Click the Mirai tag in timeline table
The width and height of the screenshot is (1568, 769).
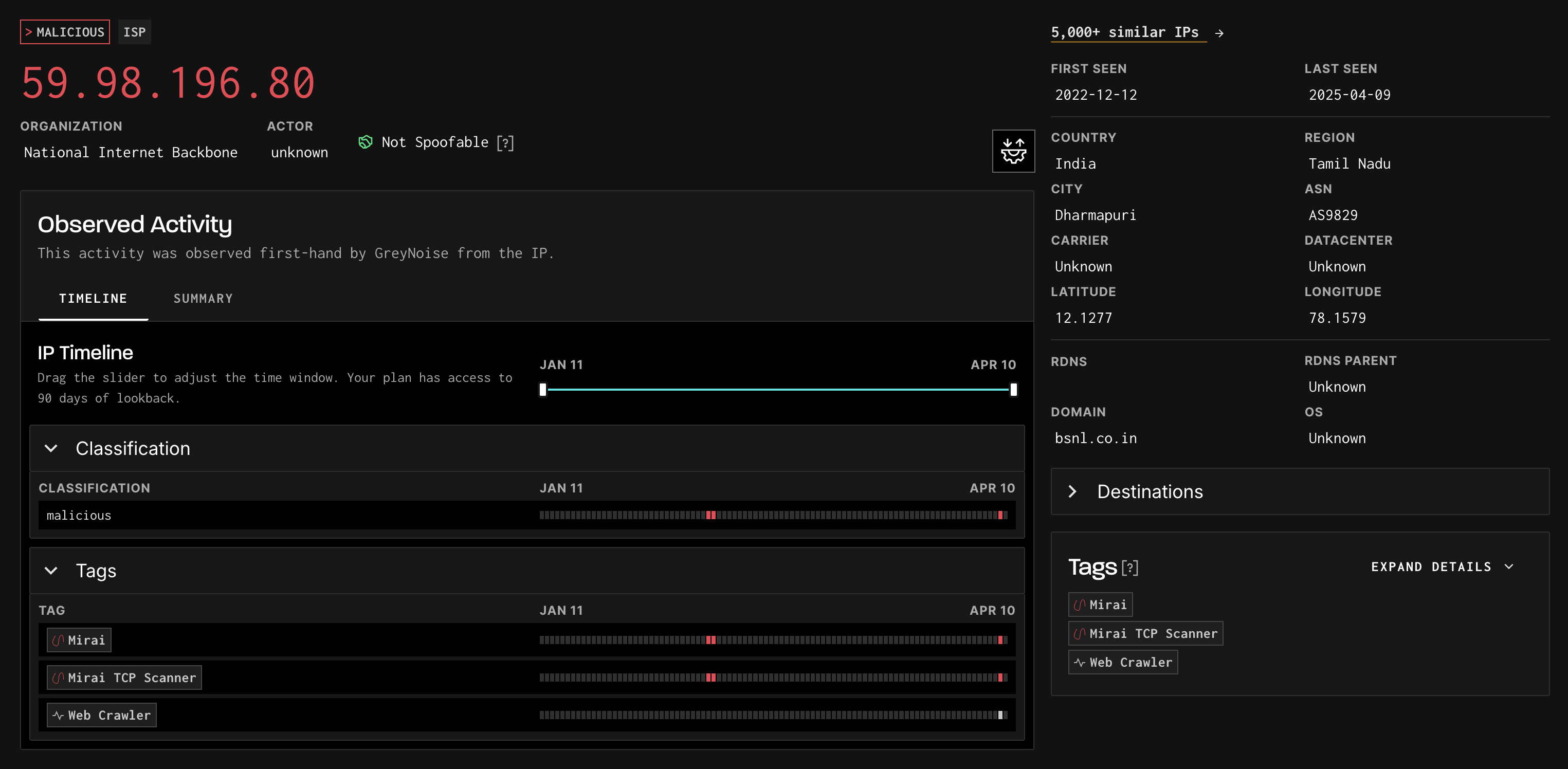click(79, 640)
